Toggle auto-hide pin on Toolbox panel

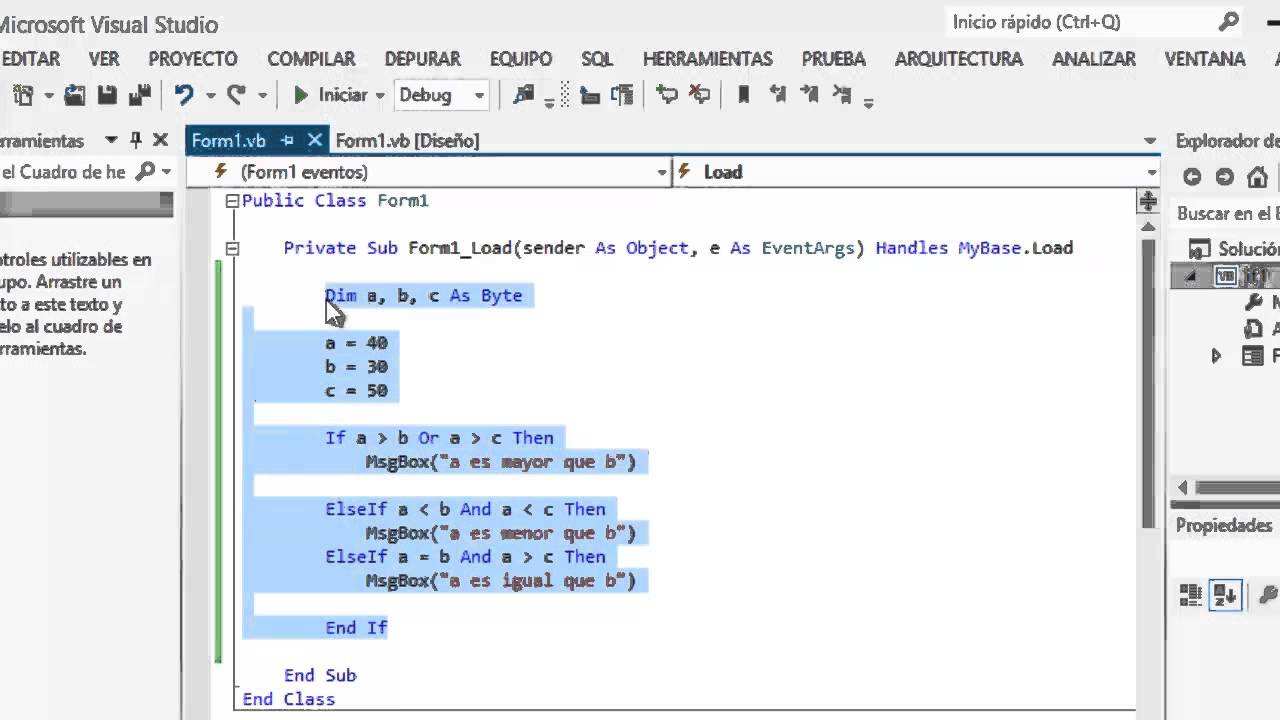[135, 141]
